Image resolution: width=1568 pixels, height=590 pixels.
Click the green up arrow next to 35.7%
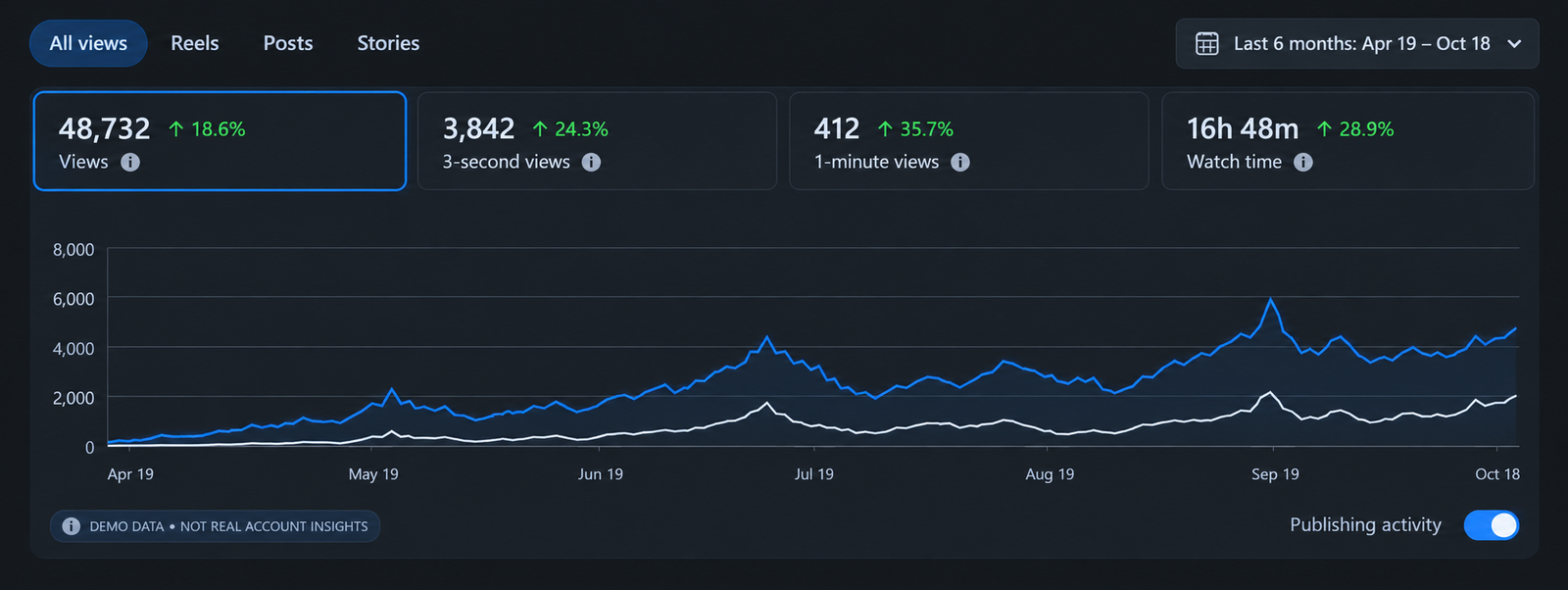pyautogui.click(x=886, y=129)
